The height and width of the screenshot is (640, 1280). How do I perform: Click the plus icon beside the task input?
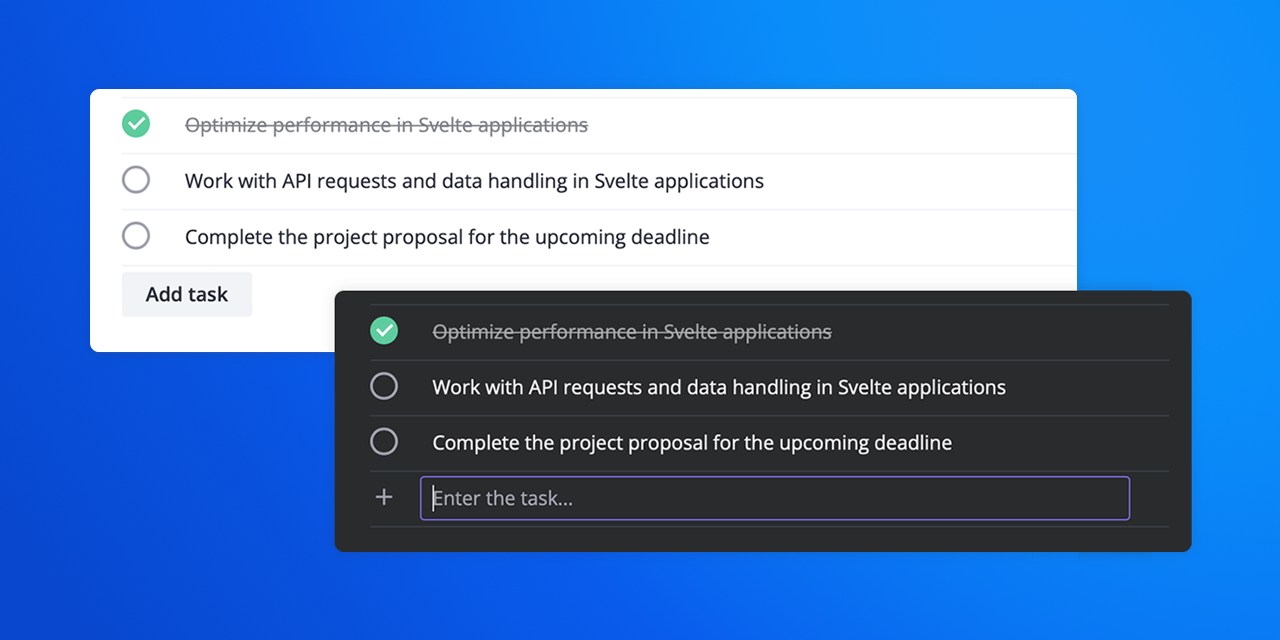(384, 497)
